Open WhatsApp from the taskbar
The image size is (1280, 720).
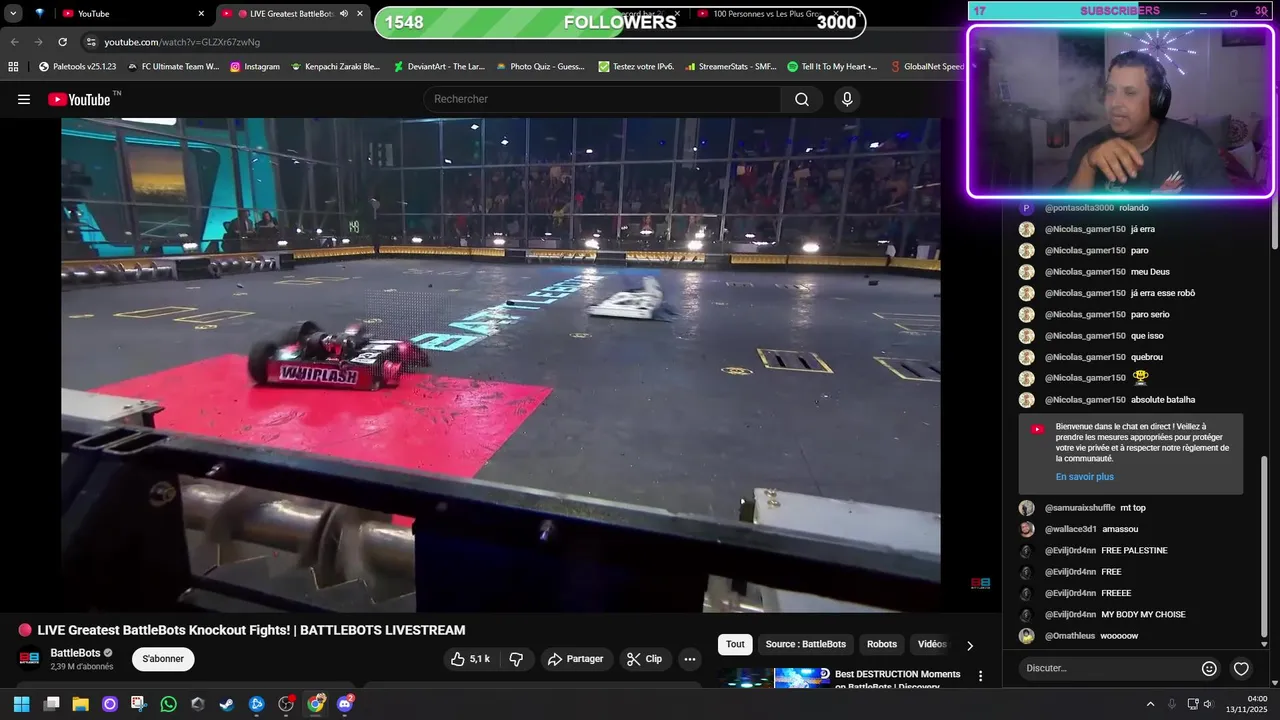click(168, 704)
